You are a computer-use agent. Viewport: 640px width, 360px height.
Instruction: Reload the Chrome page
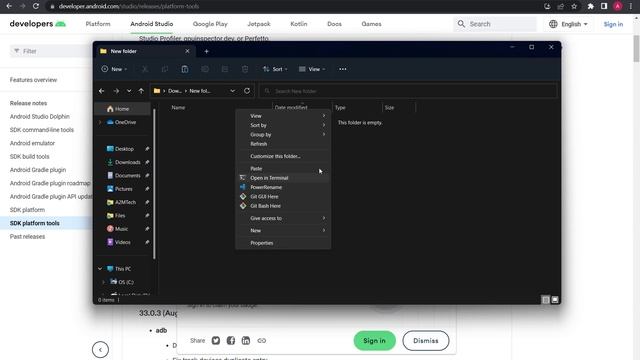tap(36, 6)
